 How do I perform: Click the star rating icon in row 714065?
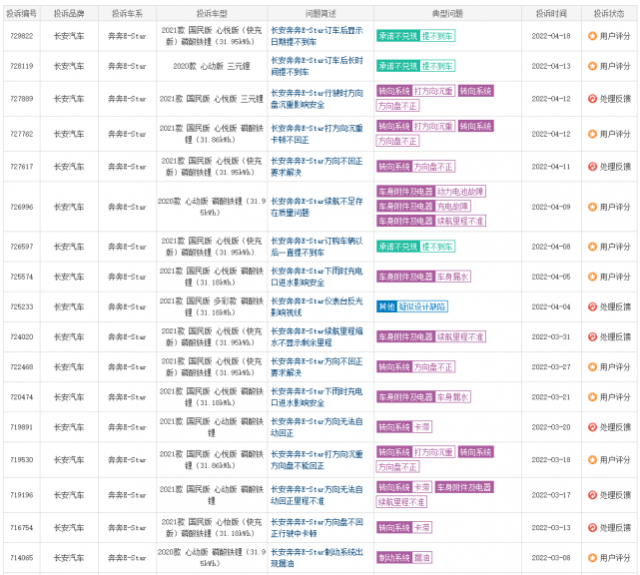coord(592,558)
